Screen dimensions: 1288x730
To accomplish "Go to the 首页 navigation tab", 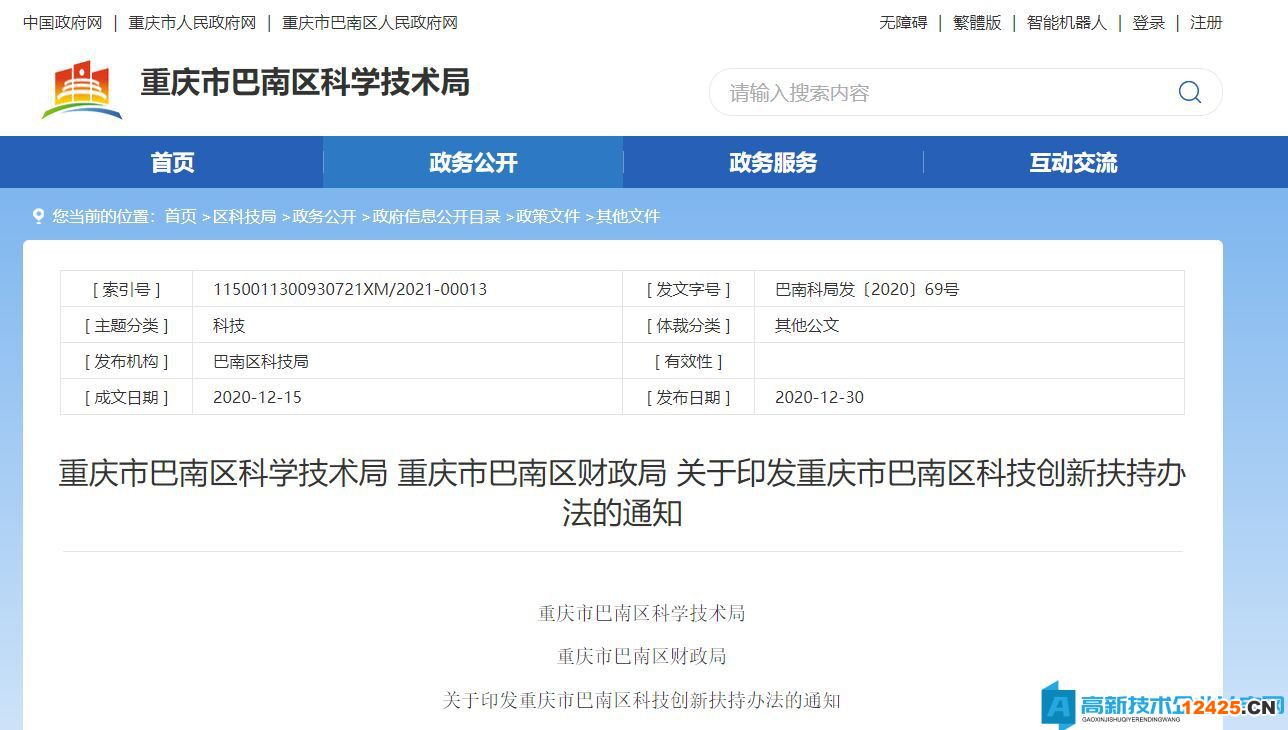I will coord(171,162).
